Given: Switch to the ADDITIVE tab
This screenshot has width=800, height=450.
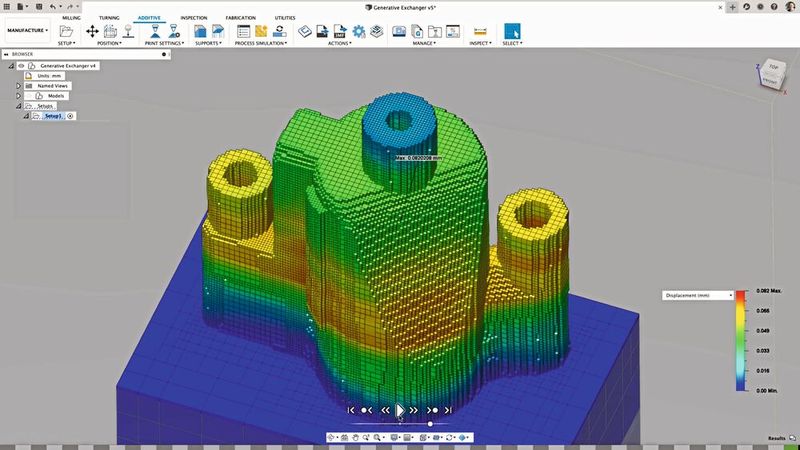Looking at the screenshot, I should (x=149, y=18).
